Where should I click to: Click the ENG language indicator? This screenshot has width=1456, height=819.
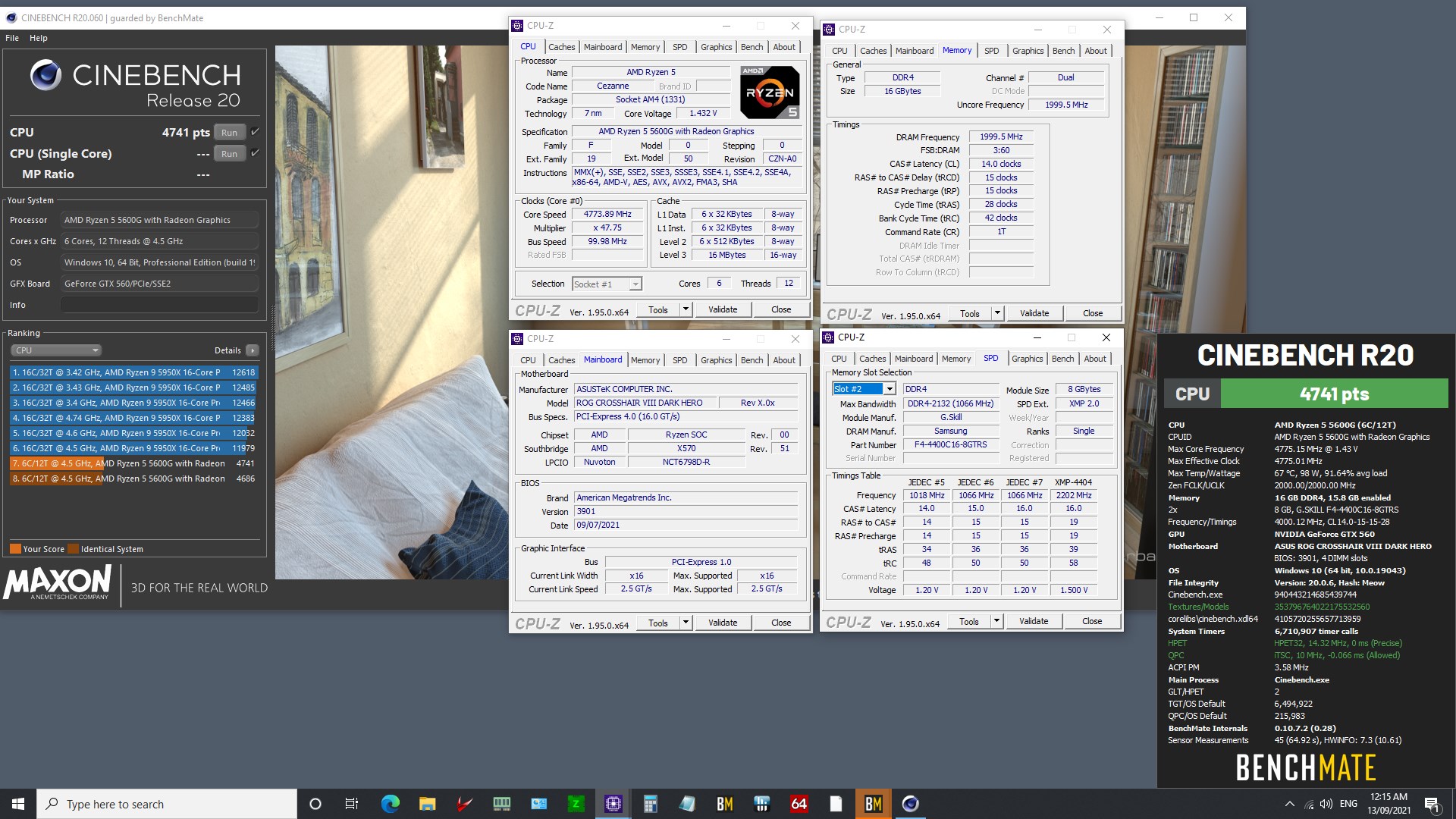point(1348,804)
